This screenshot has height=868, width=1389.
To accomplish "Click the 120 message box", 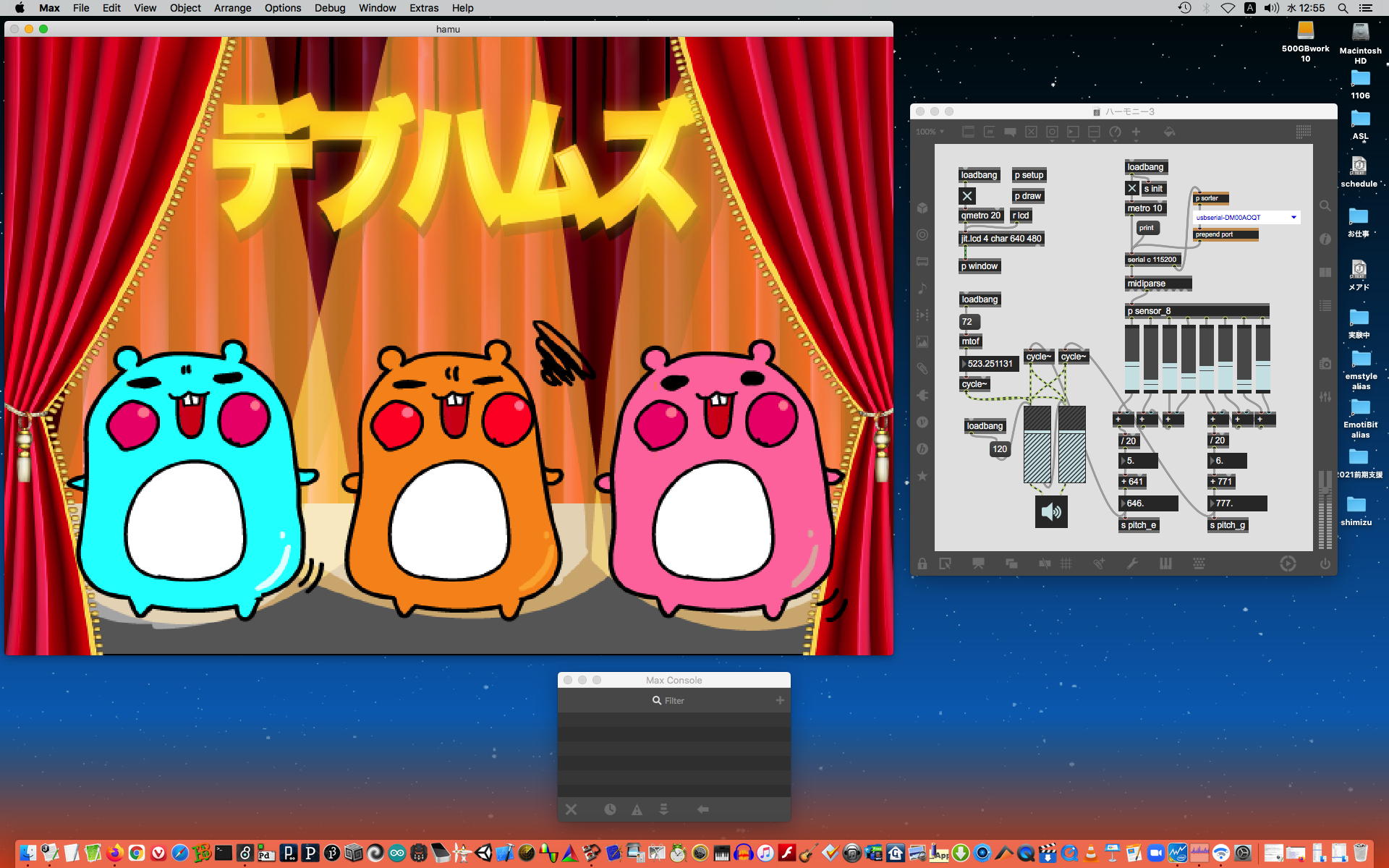I will [999, 449].
